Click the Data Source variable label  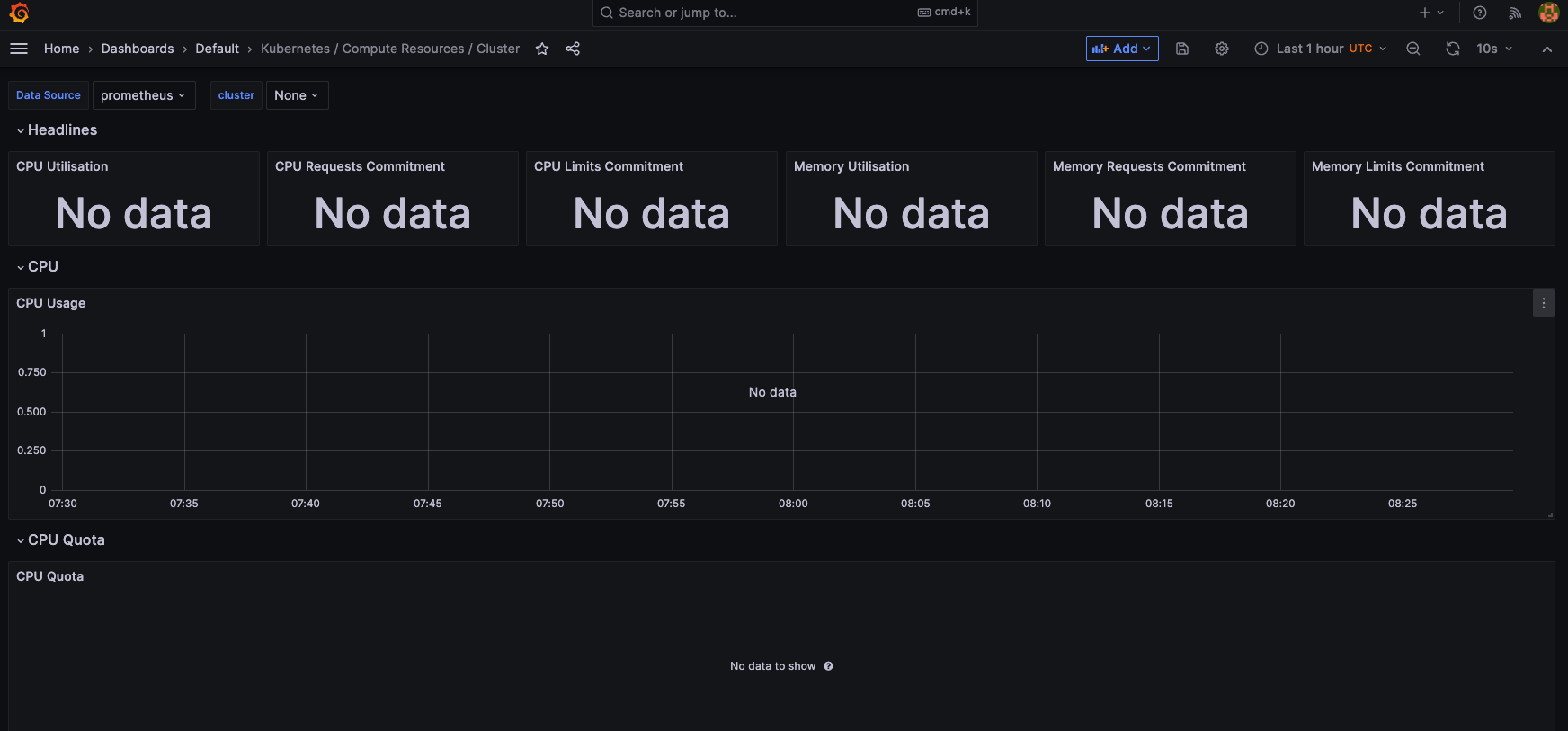[x=49, y=95]
